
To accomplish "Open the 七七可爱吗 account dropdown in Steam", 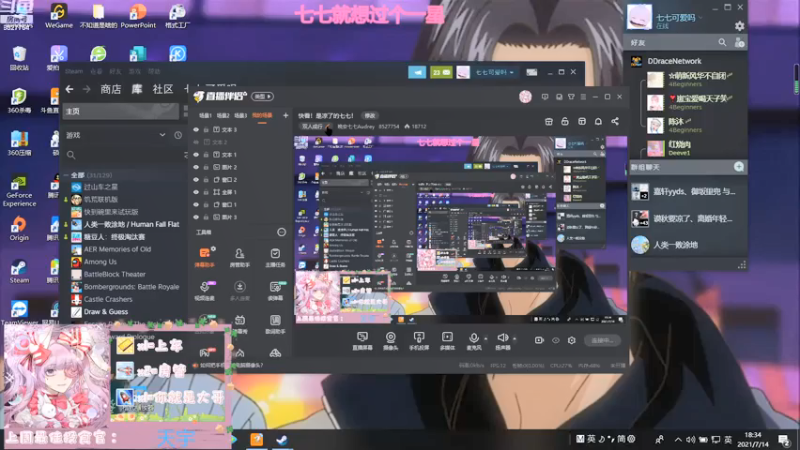I will [493, 72].
